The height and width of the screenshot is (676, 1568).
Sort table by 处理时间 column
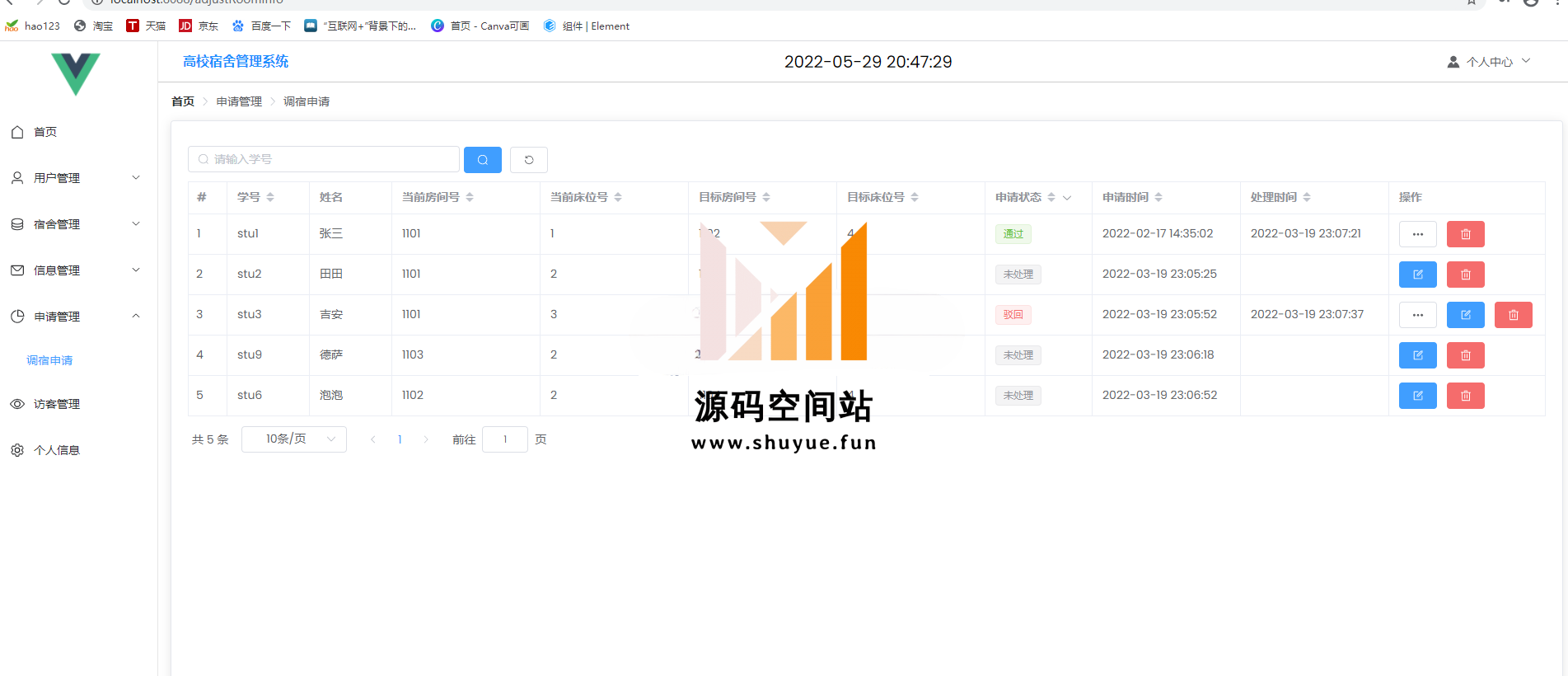coord(1307,198)
